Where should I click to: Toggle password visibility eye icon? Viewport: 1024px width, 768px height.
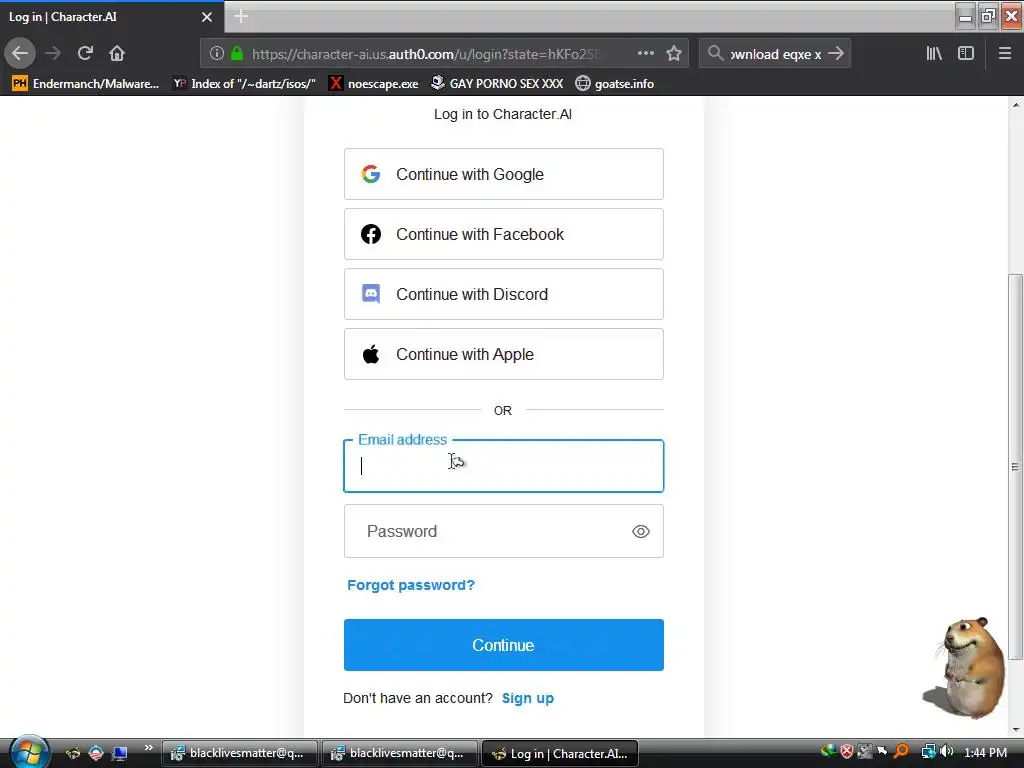tap(641, 532)
